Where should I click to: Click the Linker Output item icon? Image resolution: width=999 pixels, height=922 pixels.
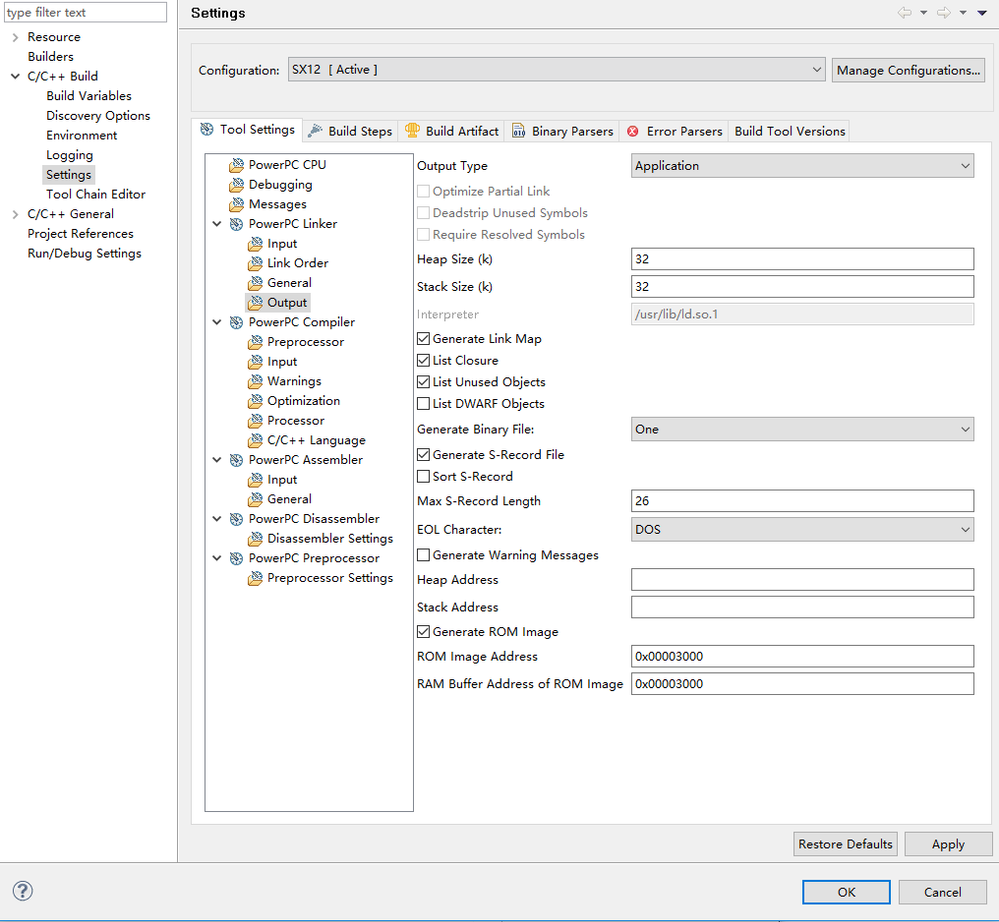(x=255, y=303)
